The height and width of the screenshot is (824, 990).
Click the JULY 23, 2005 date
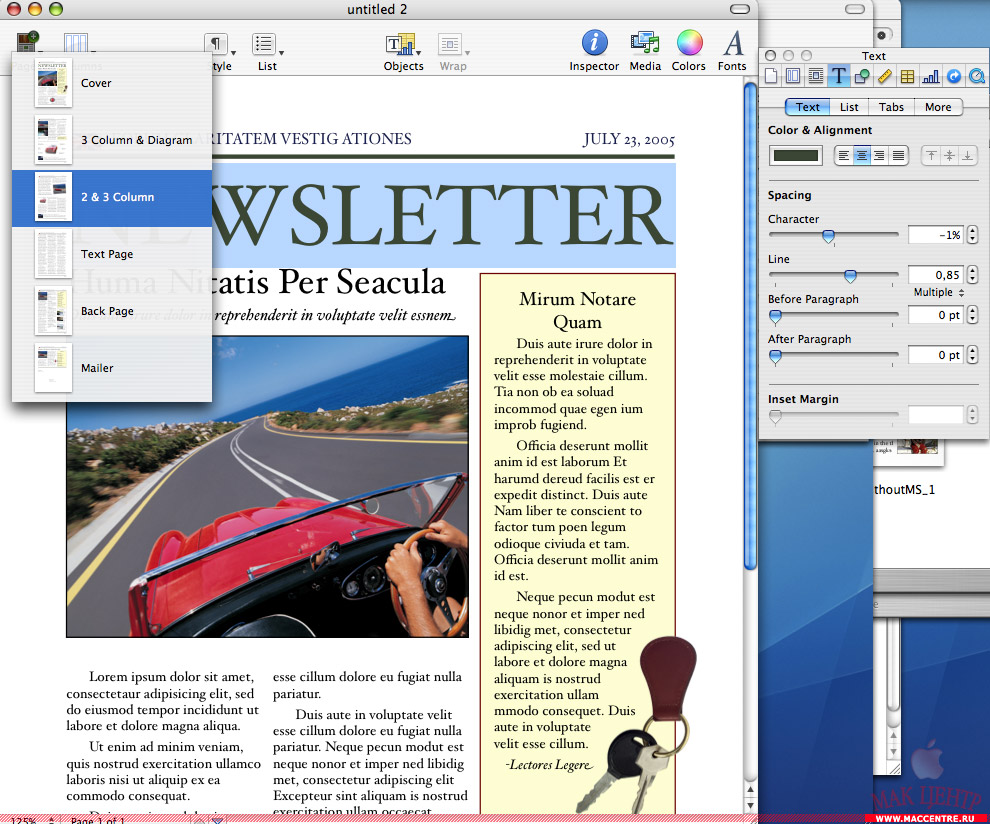tap(629, 140)
